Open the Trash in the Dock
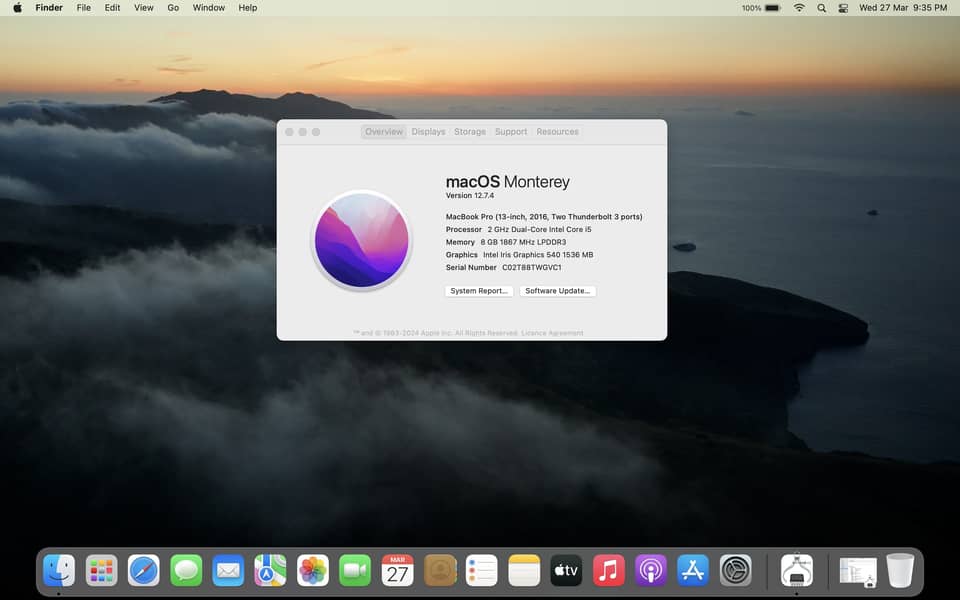 pos(900,570)
